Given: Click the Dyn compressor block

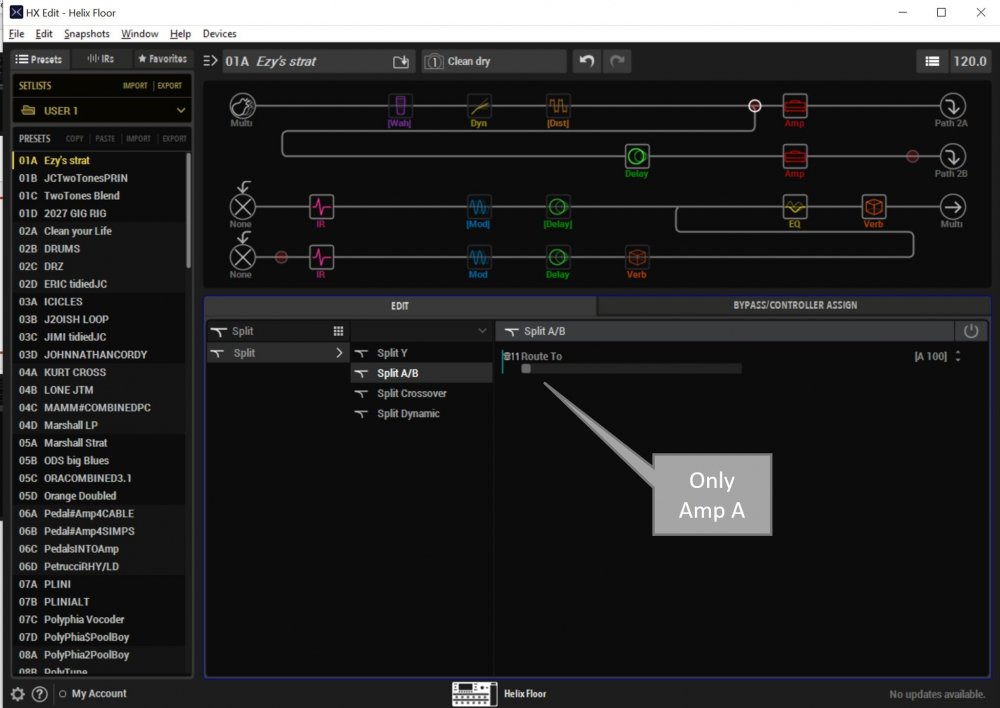Looking at the screenshot, I should point(479,105).
